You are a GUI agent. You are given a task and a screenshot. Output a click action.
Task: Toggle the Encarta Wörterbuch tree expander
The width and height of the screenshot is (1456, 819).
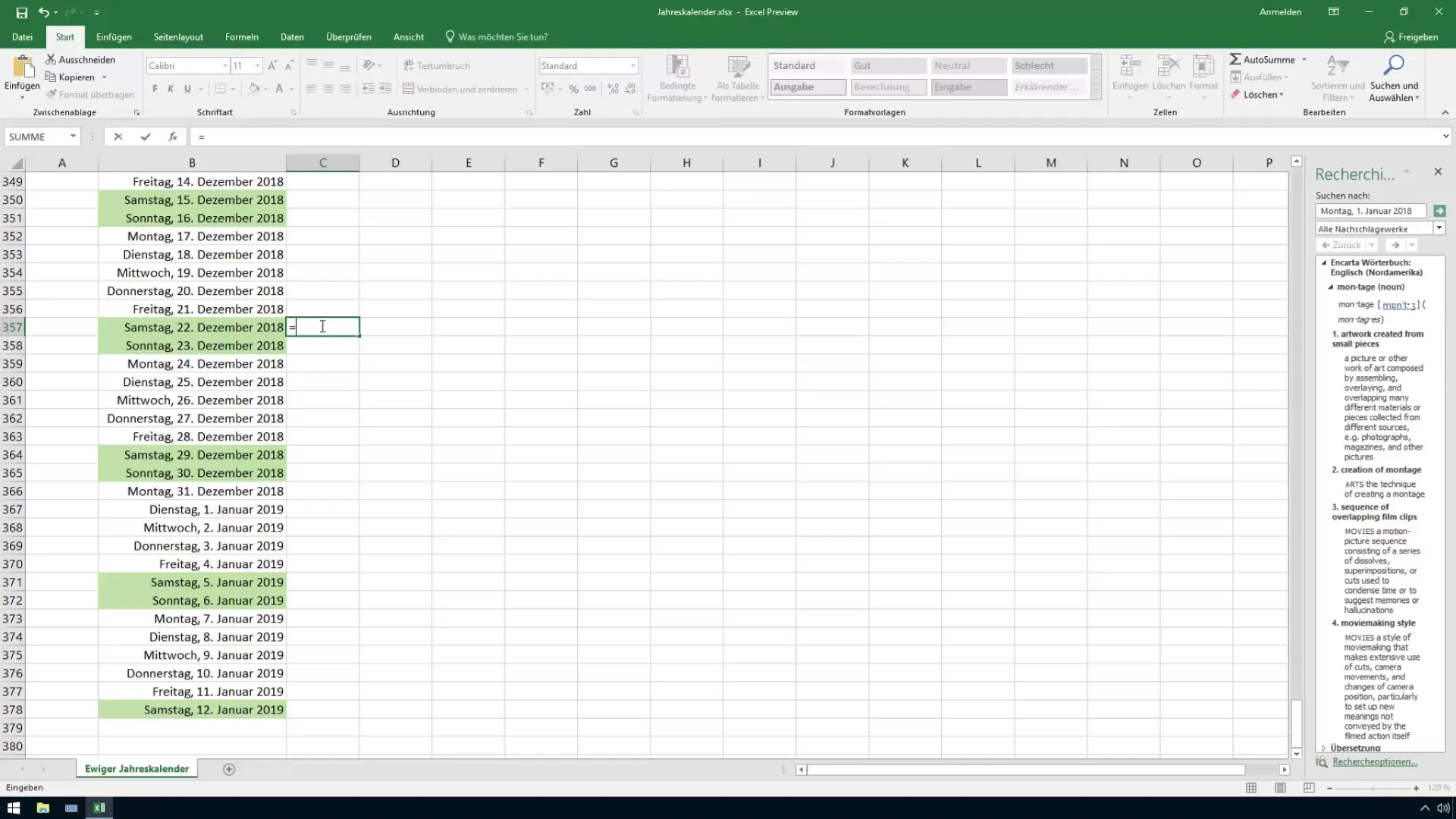1324,262
